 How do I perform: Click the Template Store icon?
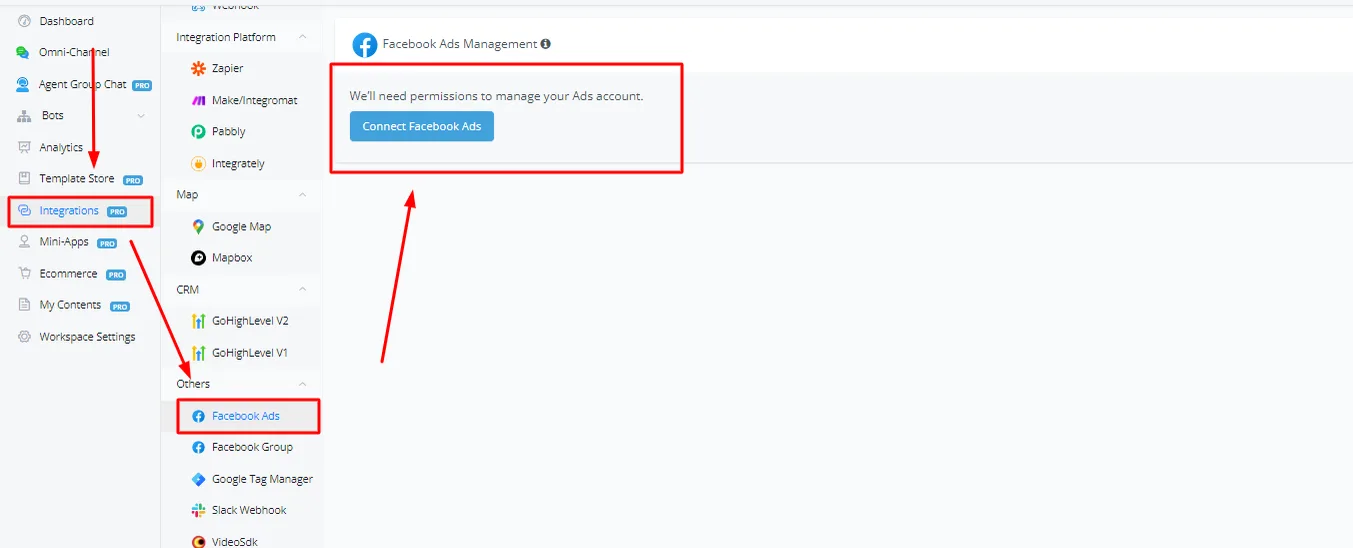[24, 179]
